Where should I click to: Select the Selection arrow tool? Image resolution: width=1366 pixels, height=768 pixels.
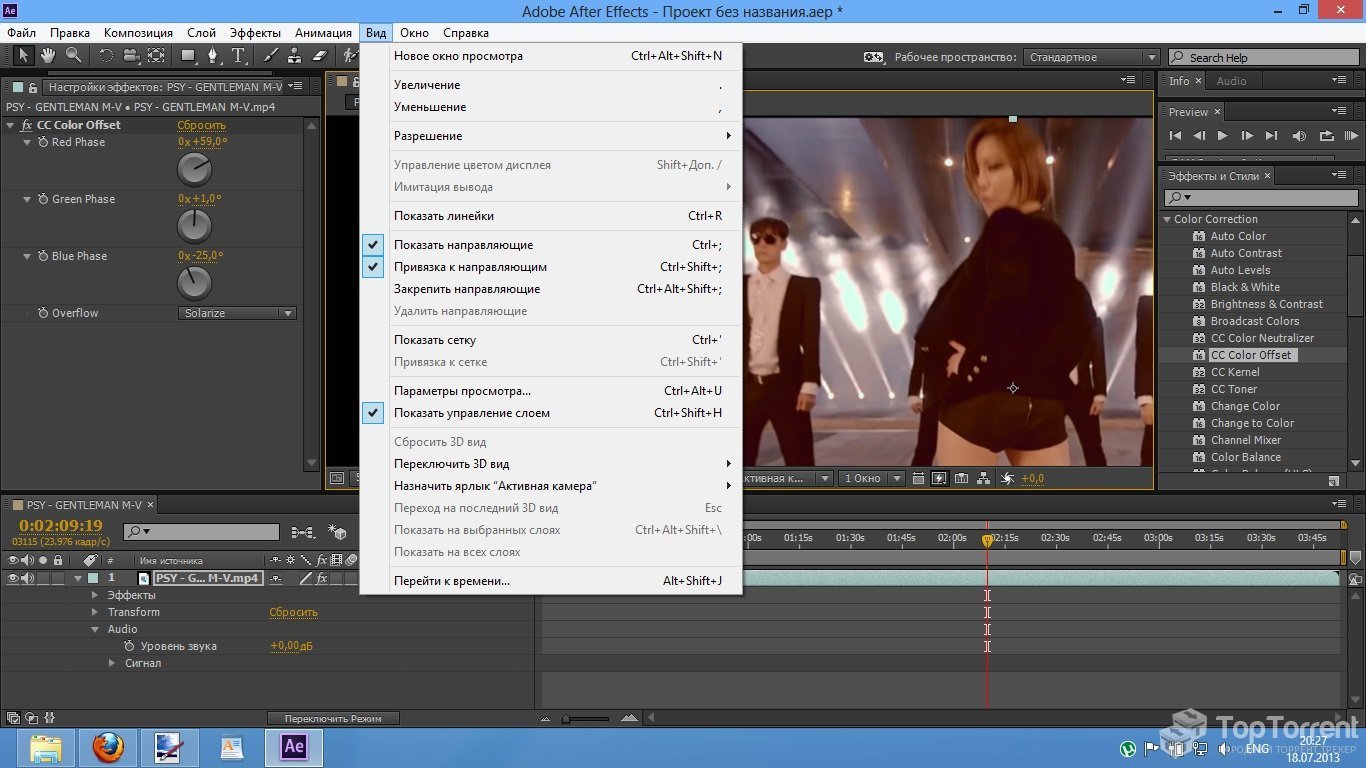[24, 56]
